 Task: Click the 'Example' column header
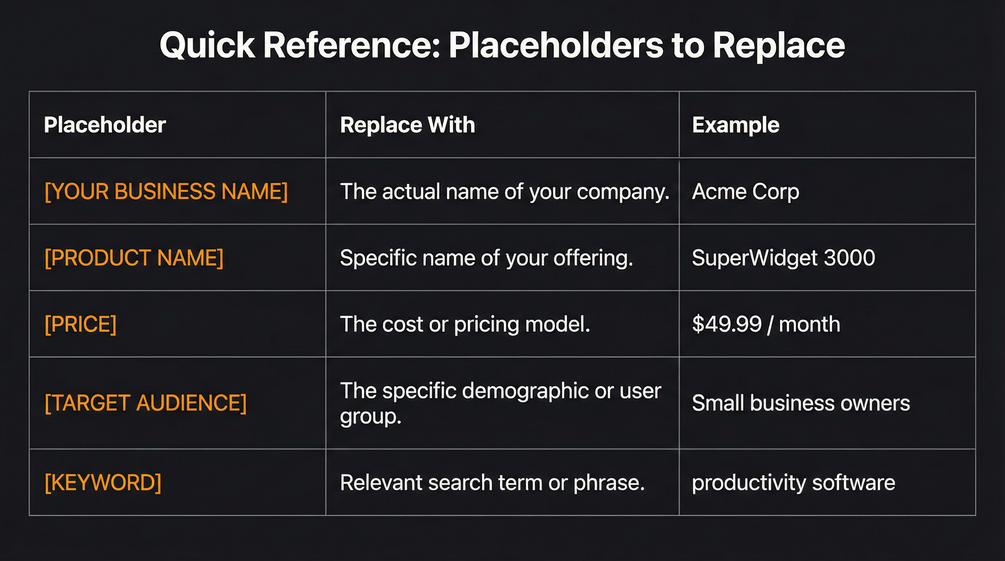(x=735, y=125)
